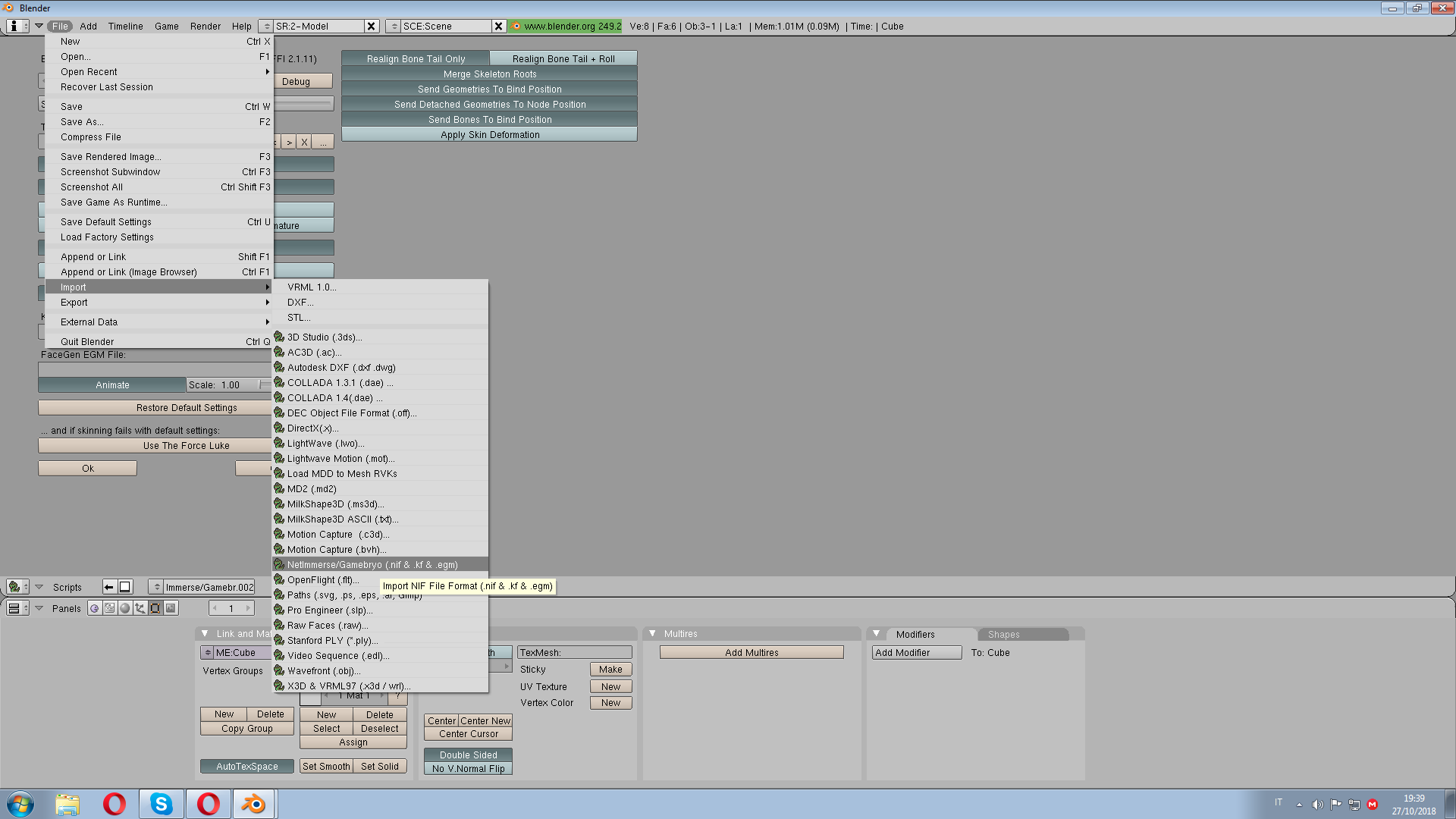
Task: Collapse the Modifiers panel triangle
Action: 877,633
